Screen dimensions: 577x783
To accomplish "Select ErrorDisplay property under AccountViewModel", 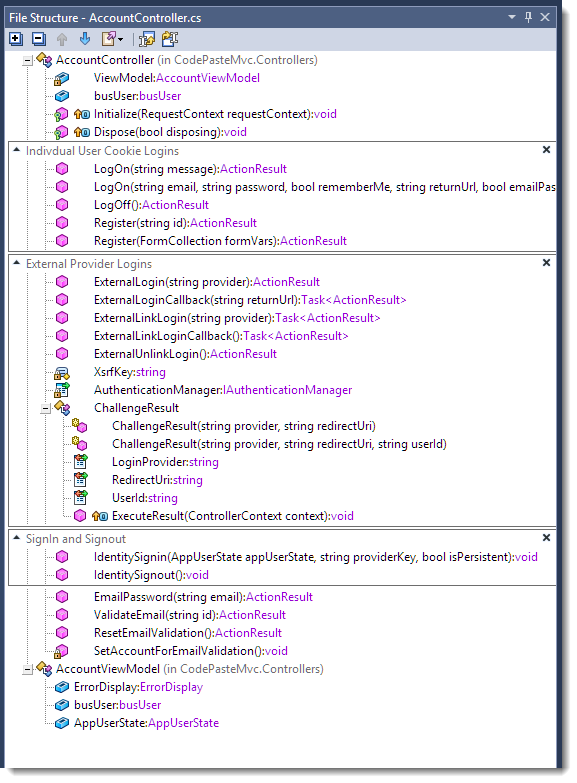I will click(138, 687).
